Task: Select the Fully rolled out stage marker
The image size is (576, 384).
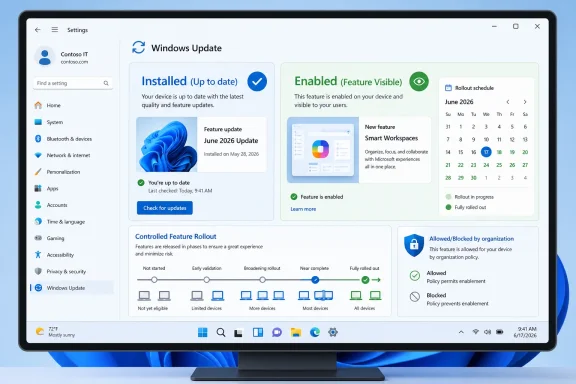Action: (365, 280)
